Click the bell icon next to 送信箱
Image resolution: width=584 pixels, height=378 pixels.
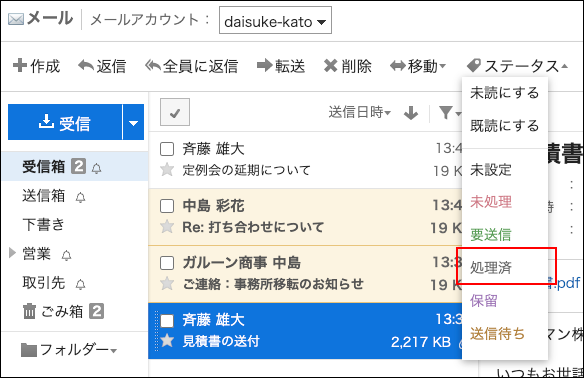[80, 197]
